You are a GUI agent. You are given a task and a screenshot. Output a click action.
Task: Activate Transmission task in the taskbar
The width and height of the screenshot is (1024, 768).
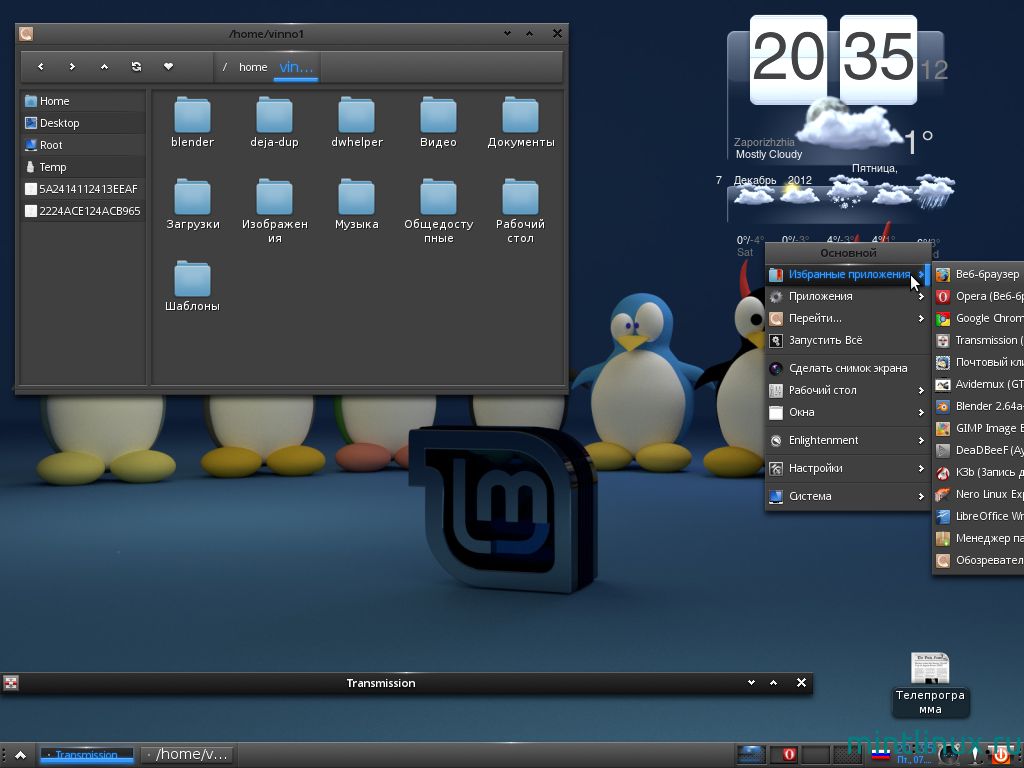click(x=87, y=755)
